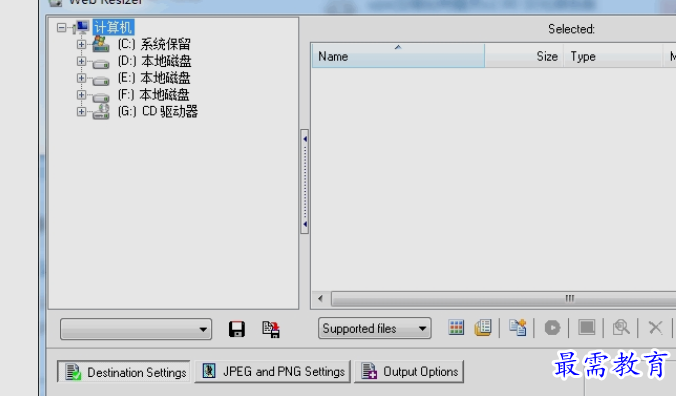Select (G:) CD 驱动器 in tree
Viewport: 676px width, 396px height.
[x=158, y=112]
